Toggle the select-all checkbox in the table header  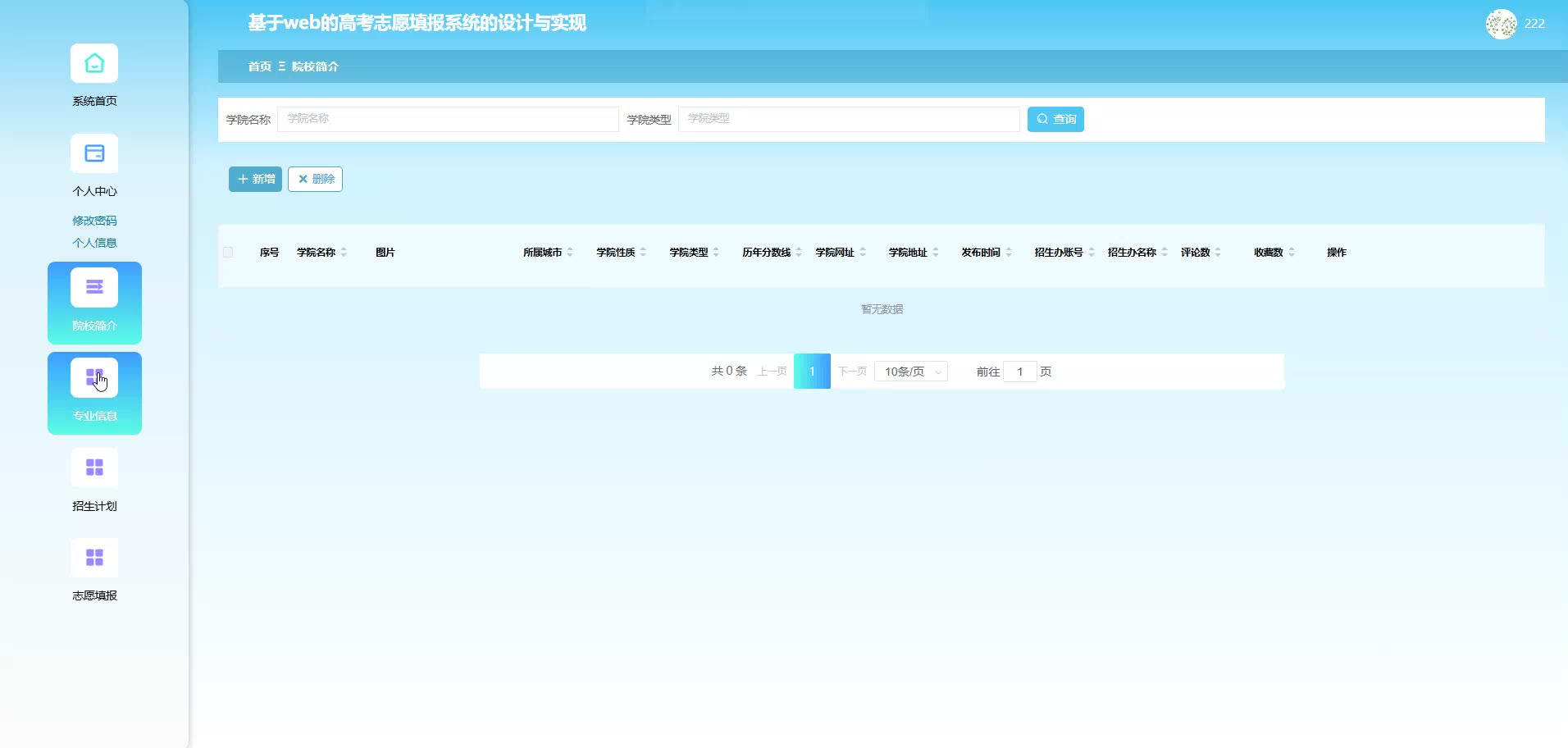[x=228, y=253]
